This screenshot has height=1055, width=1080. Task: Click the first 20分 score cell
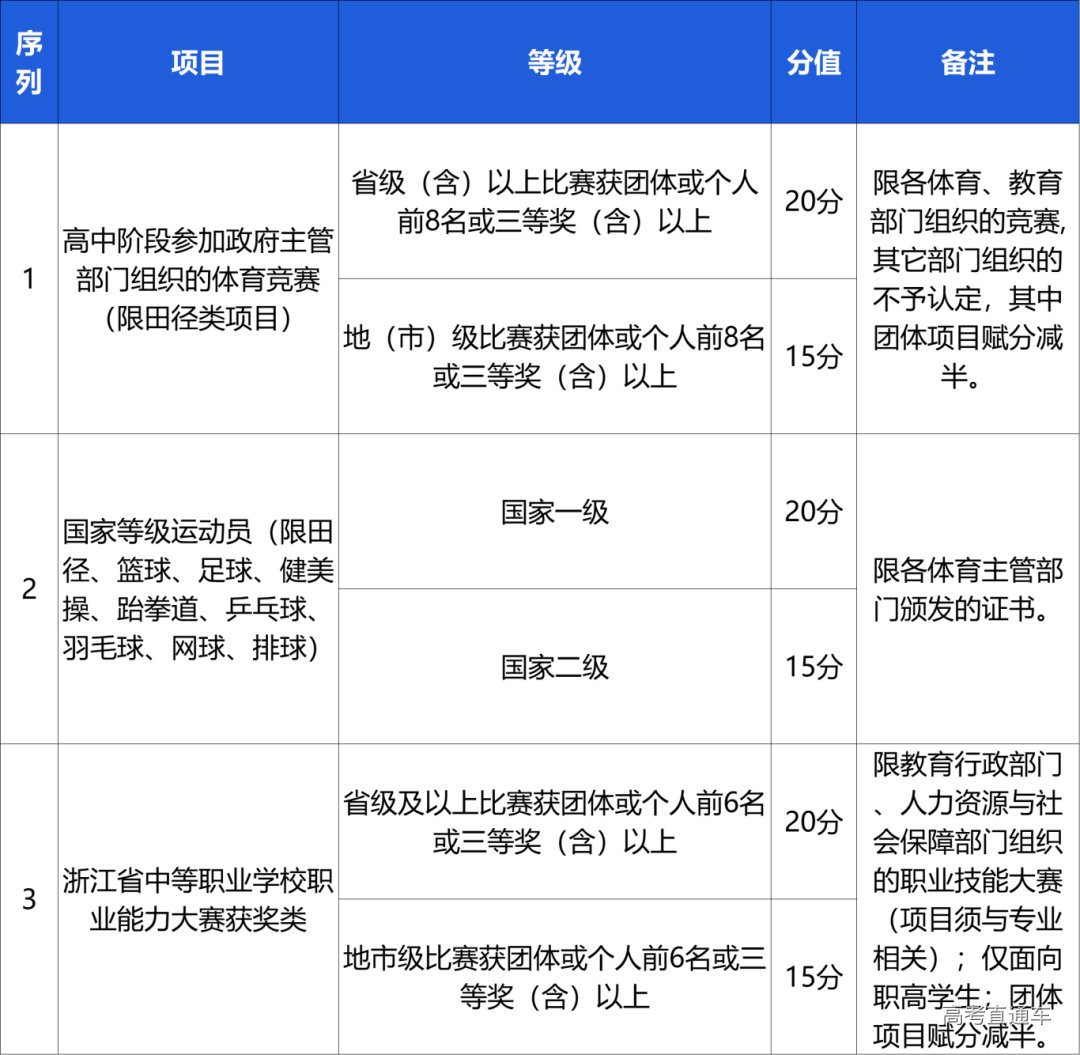814,202
